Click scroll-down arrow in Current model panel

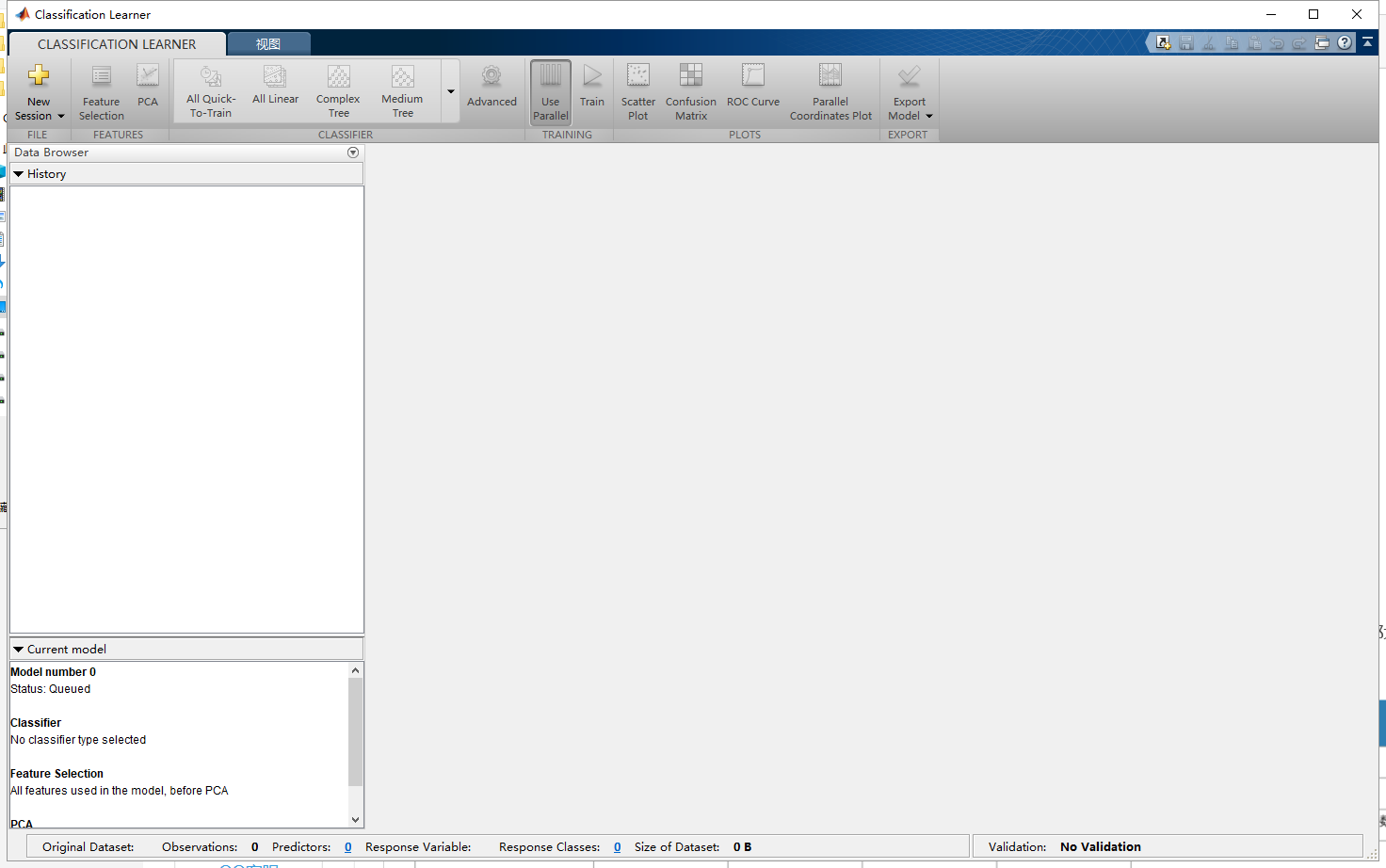pos(355,820)
